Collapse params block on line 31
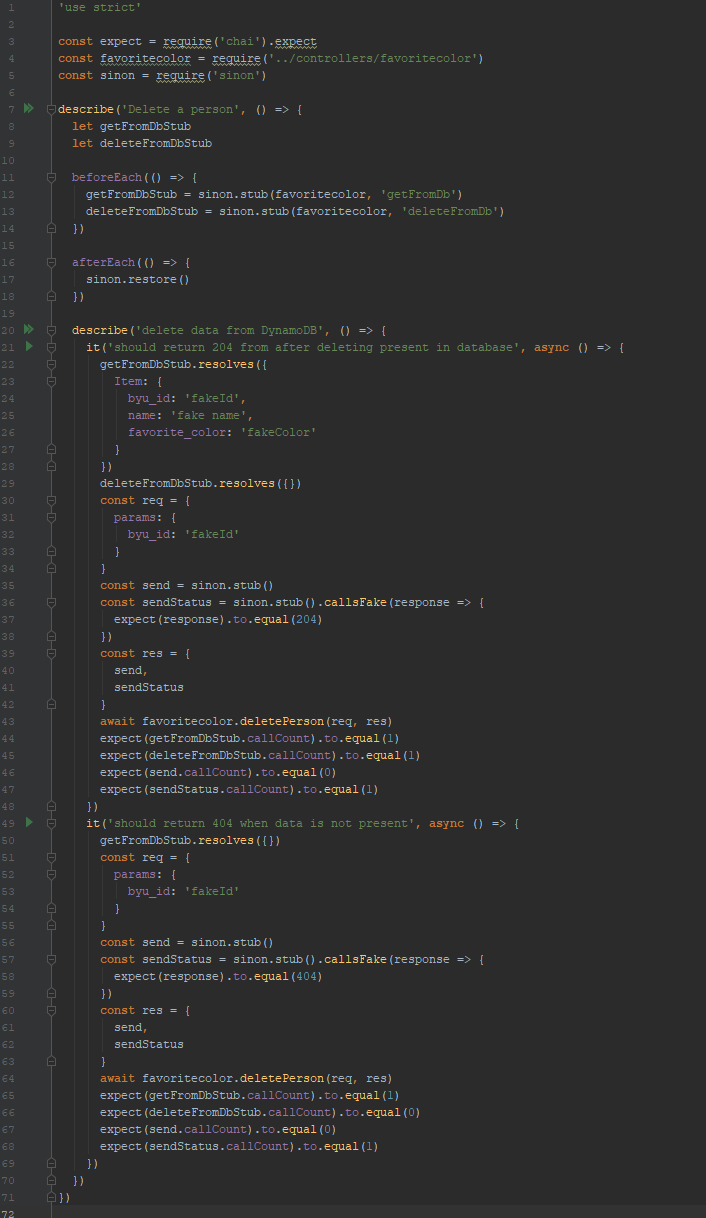The width and height of the screenshot is (706, 1218). tap(51, 517)
